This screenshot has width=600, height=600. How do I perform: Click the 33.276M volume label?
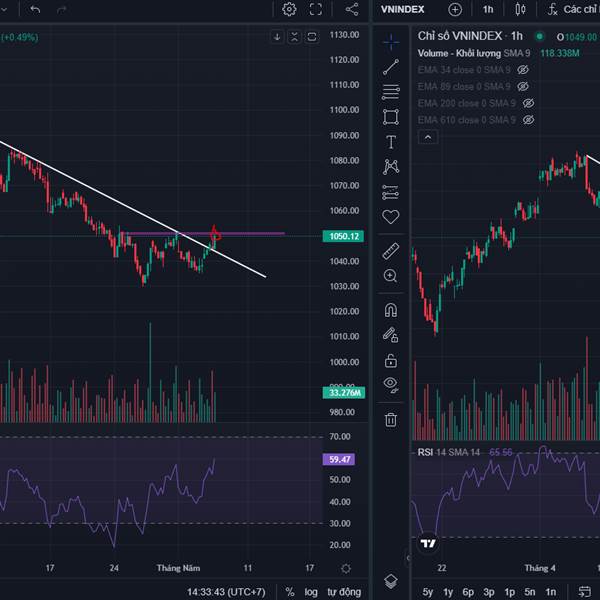[x=344, y=393]
